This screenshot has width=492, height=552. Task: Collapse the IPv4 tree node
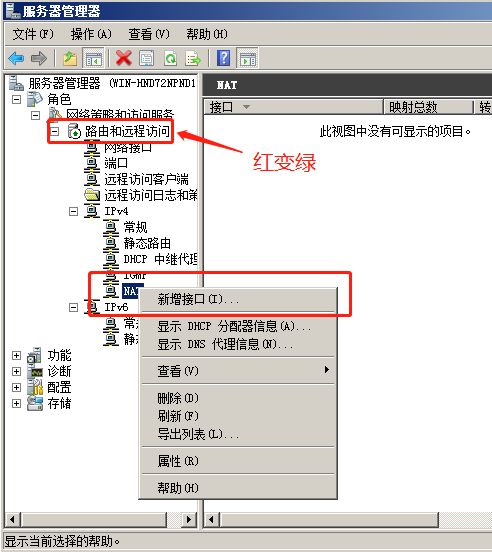pos(73,212)
